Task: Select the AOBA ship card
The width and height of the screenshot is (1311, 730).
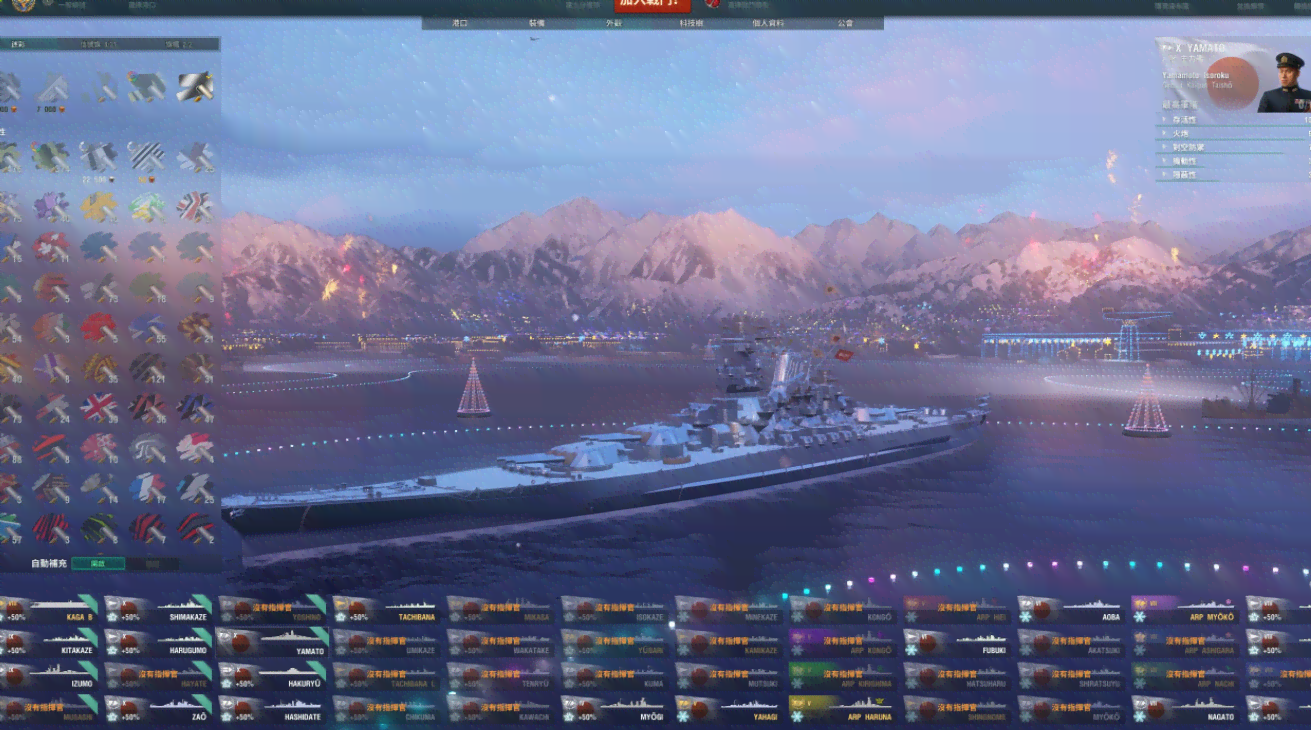Action: (1070, 608)
